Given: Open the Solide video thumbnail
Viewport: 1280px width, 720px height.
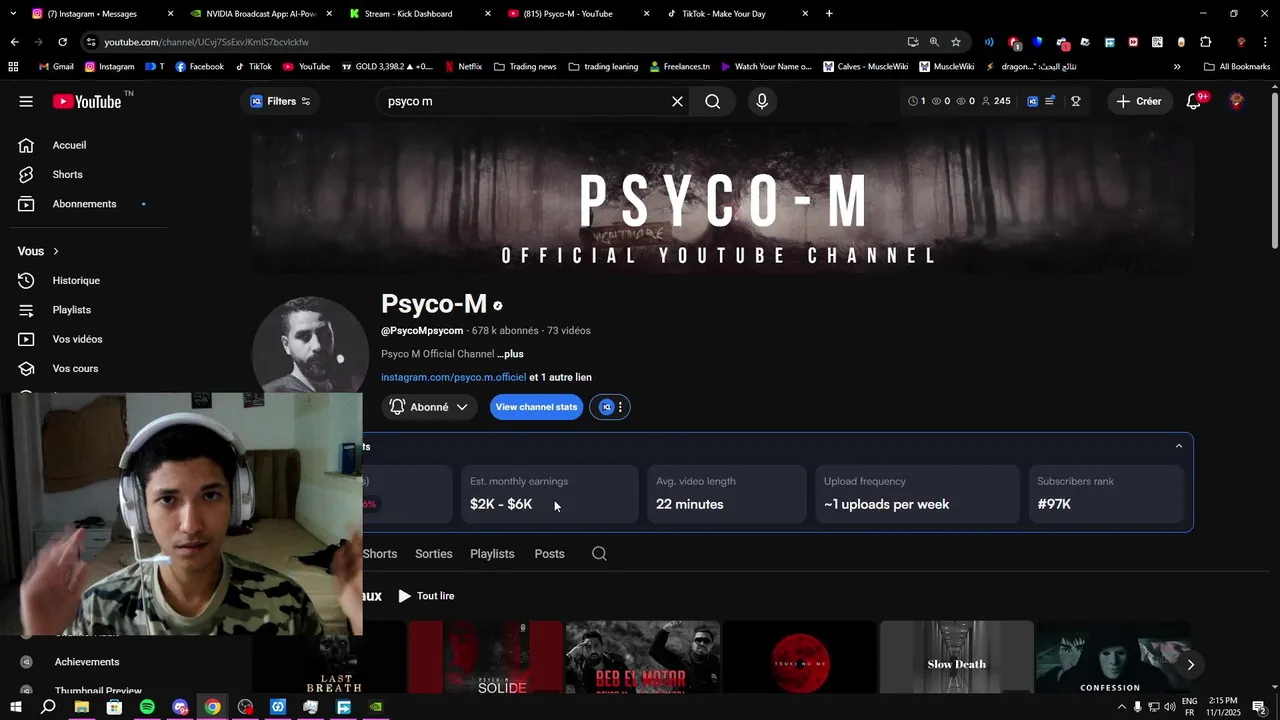Looking at the screenshot, I should tap(486, 657).
